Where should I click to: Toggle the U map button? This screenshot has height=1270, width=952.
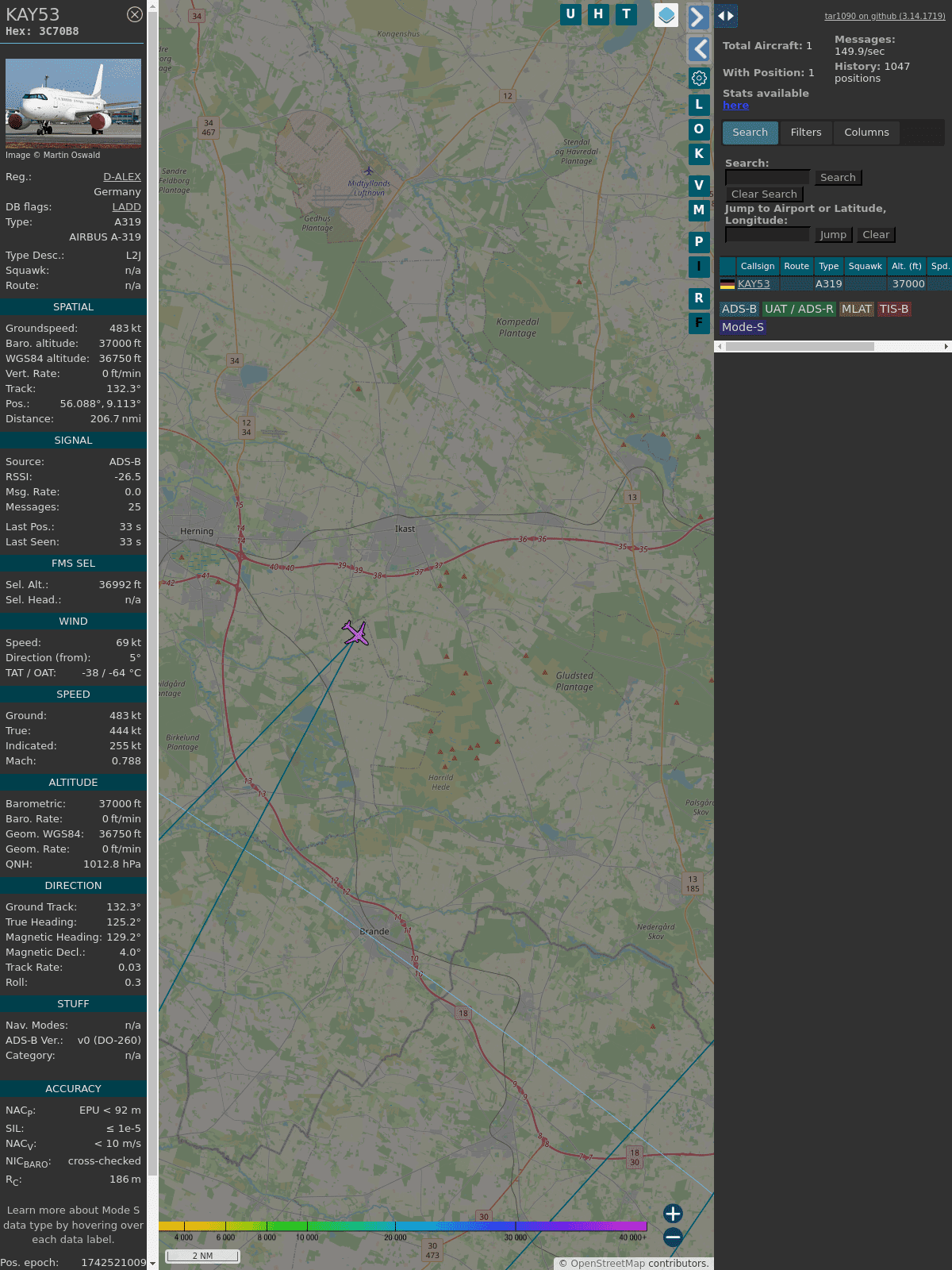570,14
